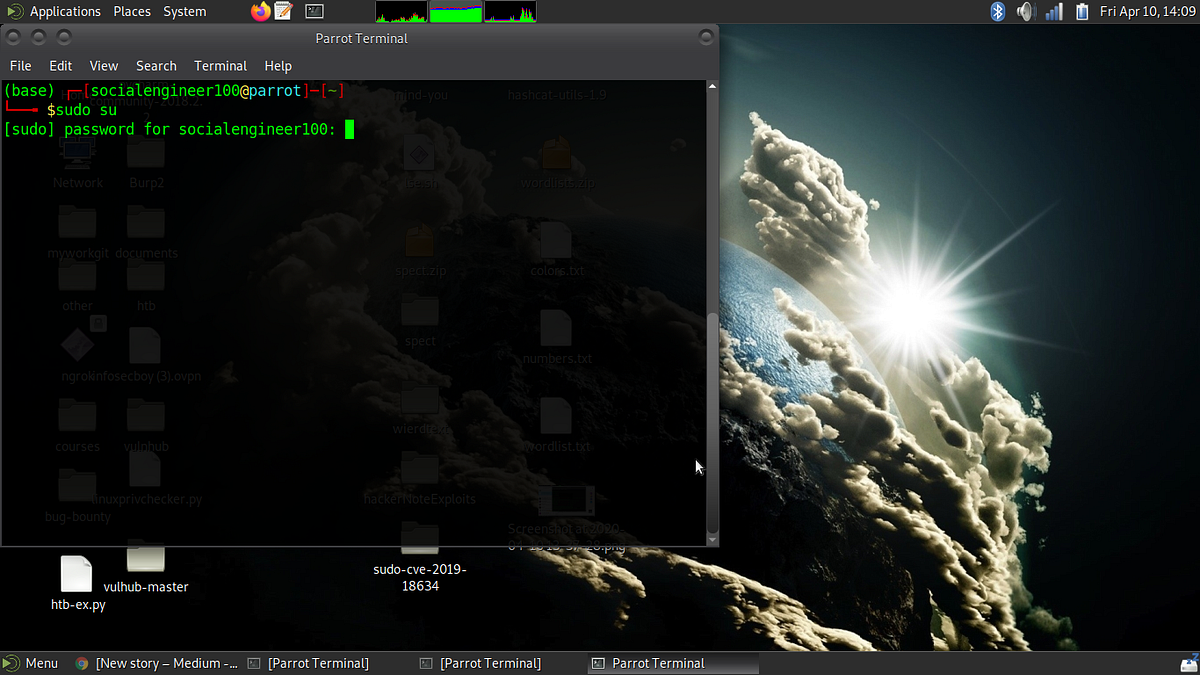Viewport: 1200px width, 675px height.
Task: Open Bluetooth settings from the system tray
Action: (x=998, y=11)
